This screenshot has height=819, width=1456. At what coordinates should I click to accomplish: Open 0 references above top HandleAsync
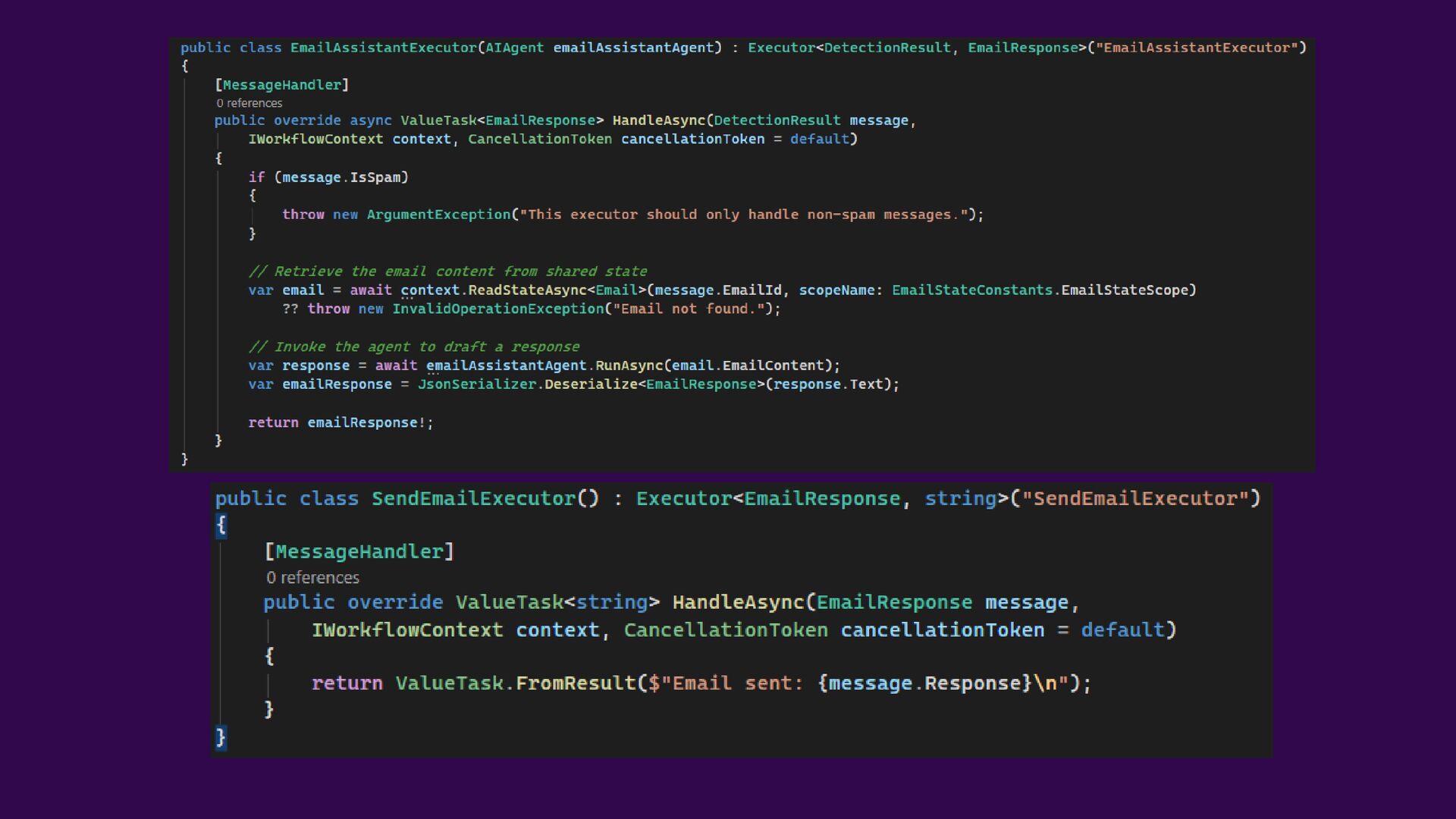tap(249, 103)
